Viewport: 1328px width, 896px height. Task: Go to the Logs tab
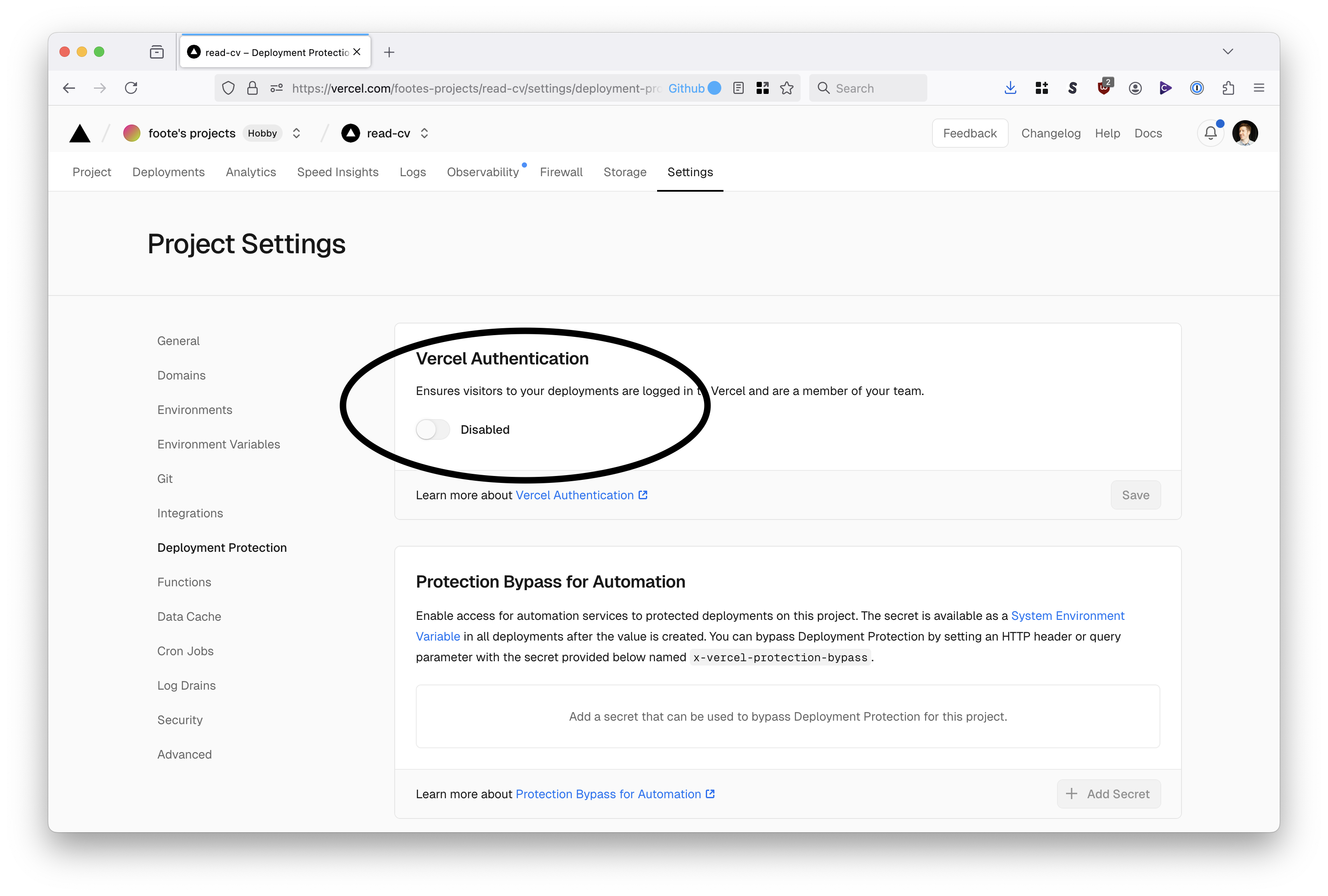coord(412,172)
